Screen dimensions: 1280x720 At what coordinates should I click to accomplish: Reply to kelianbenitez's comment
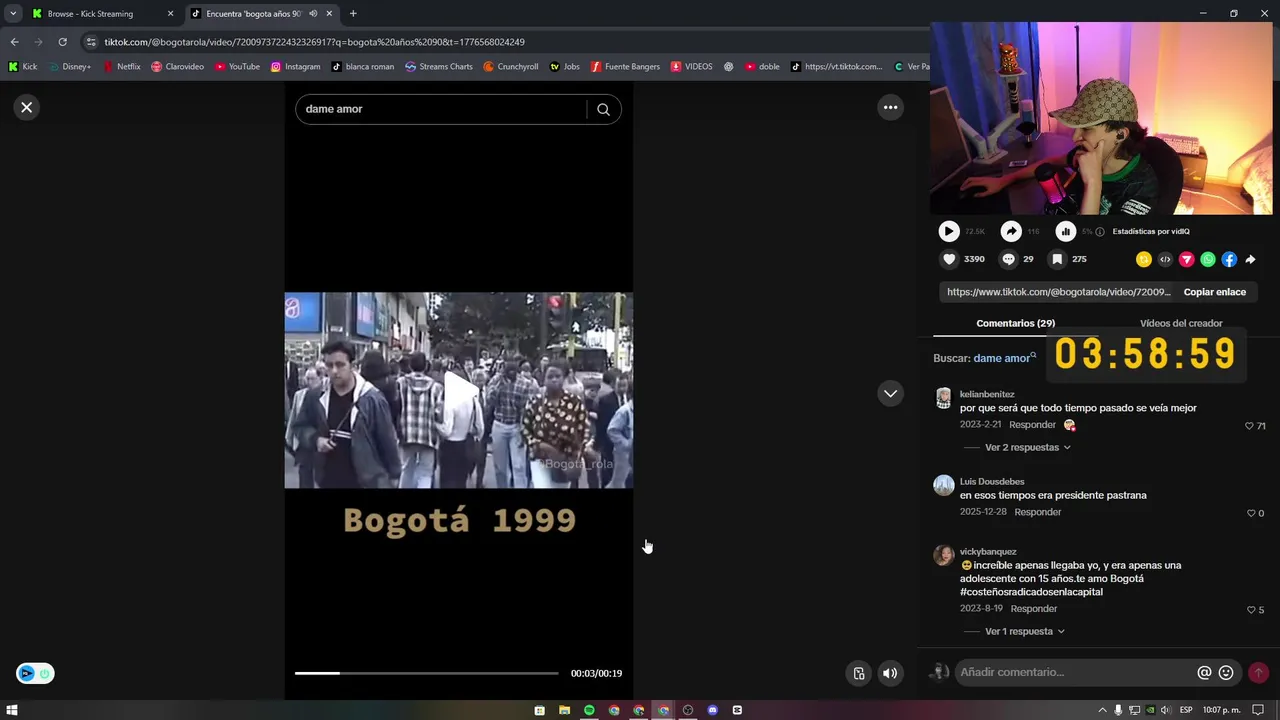[1032, 425]
